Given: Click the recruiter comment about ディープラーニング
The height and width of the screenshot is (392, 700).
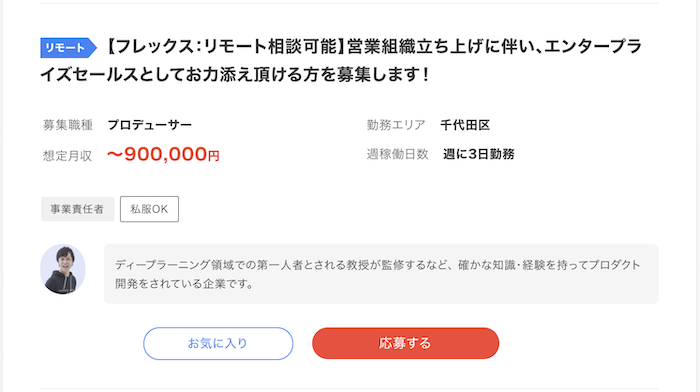Looking at the screenshot, I should 381,274.
